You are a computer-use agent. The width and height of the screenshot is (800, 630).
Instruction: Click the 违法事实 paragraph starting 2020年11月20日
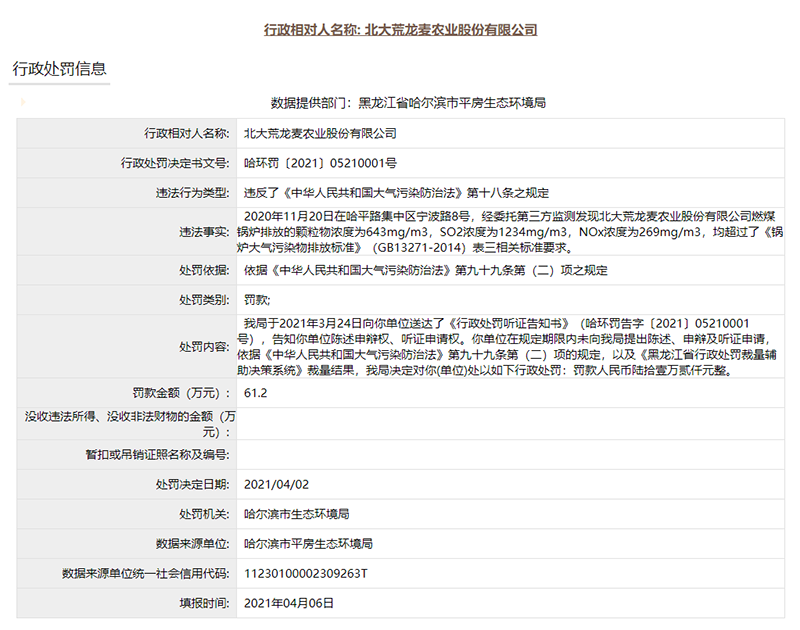pos(510,232)
